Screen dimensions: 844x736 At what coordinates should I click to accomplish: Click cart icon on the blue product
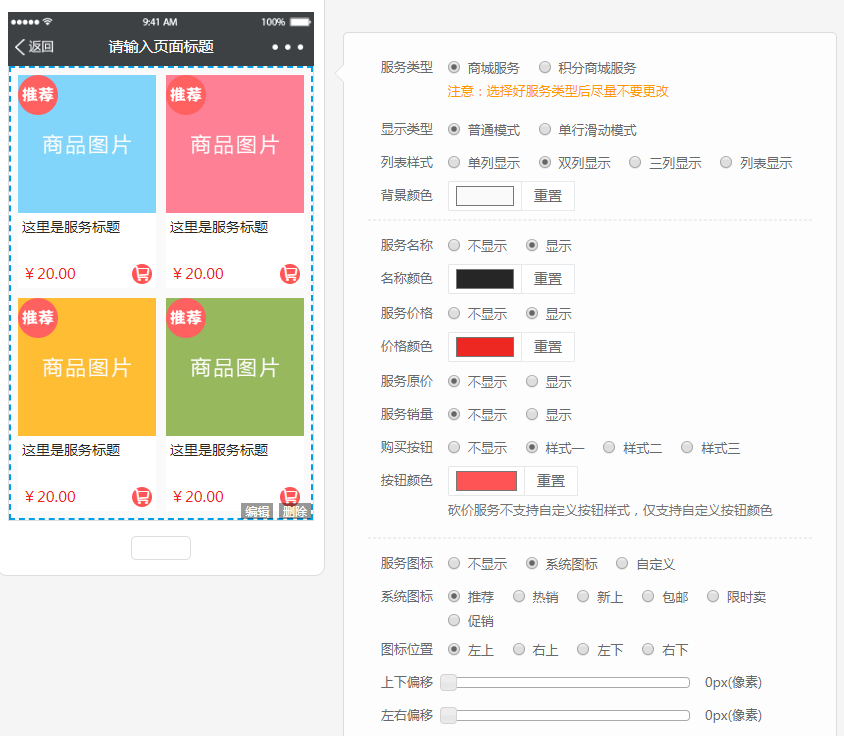(x=142, y=274)
